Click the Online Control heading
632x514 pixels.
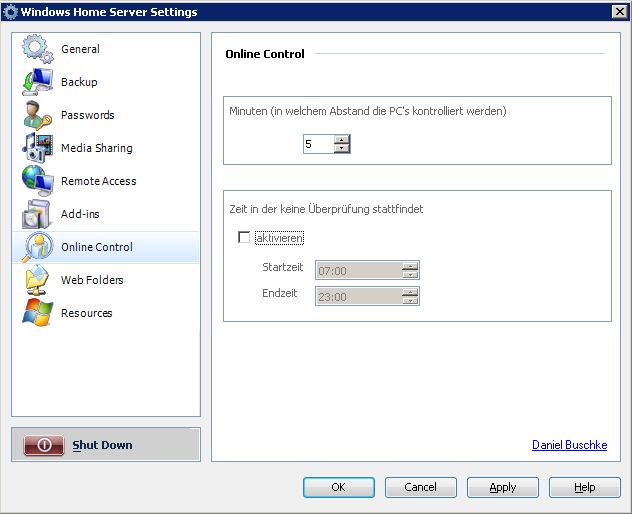point(265,54)
